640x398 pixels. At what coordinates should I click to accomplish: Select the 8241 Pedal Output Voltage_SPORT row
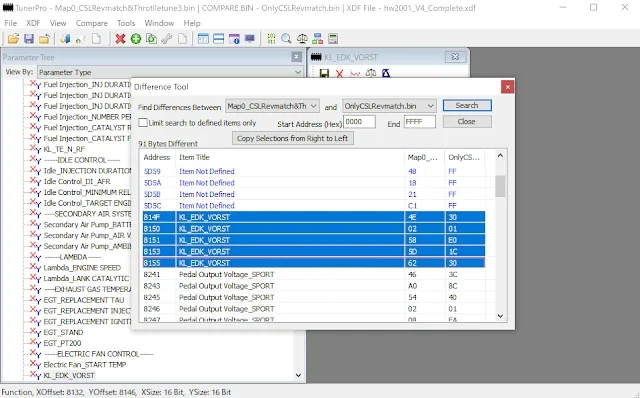[x=314, y=274]
